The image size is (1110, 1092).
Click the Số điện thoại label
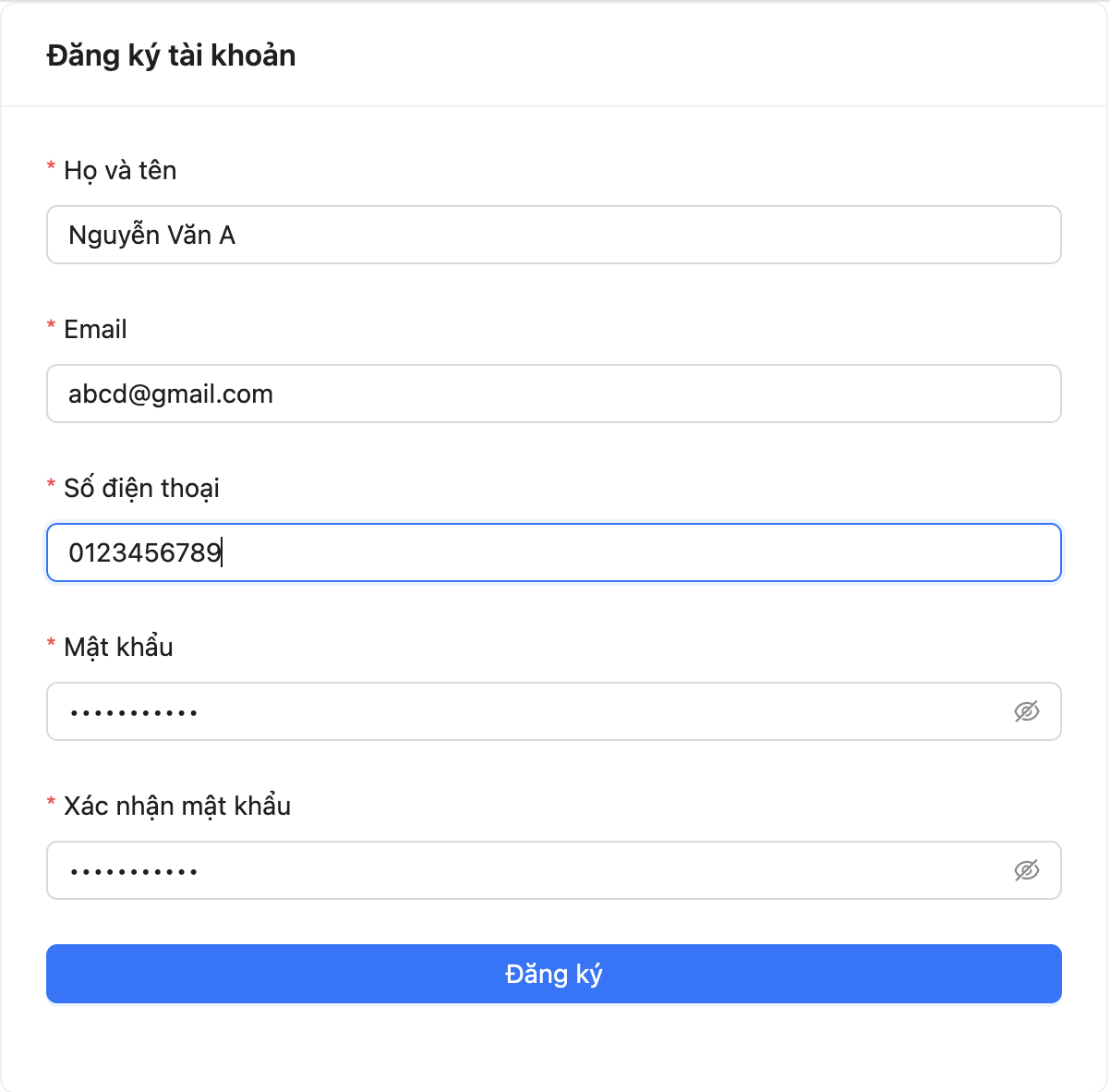(141, 489)
